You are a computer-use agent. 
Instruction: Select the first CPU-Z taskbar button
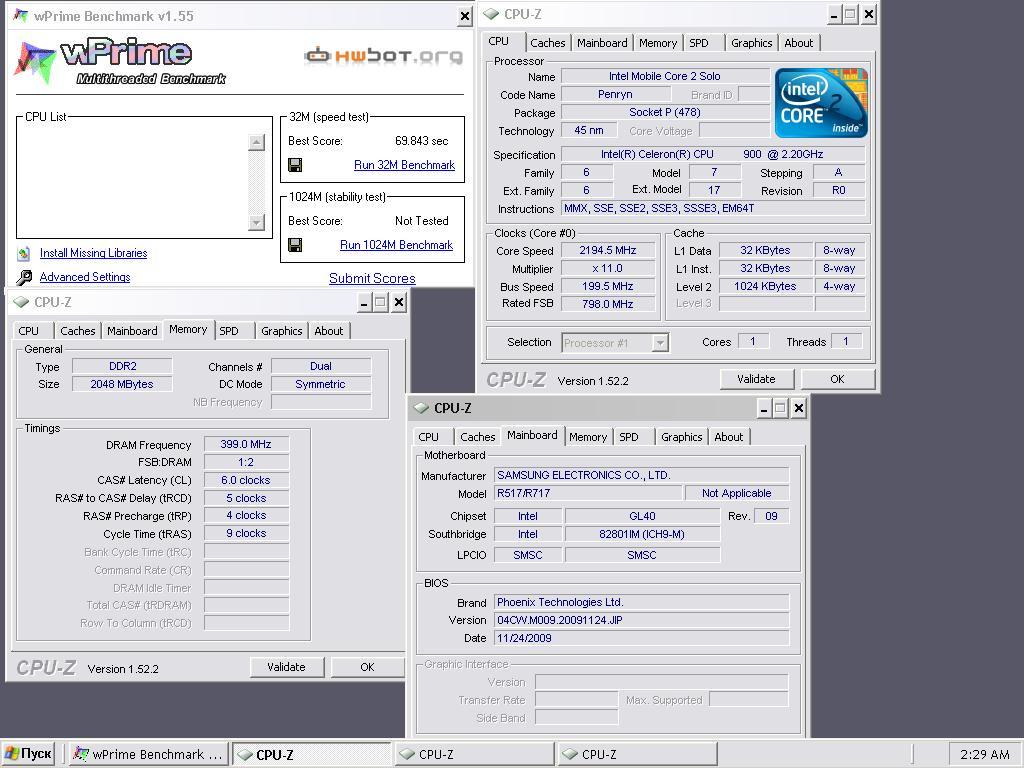[x=312, y=754]
